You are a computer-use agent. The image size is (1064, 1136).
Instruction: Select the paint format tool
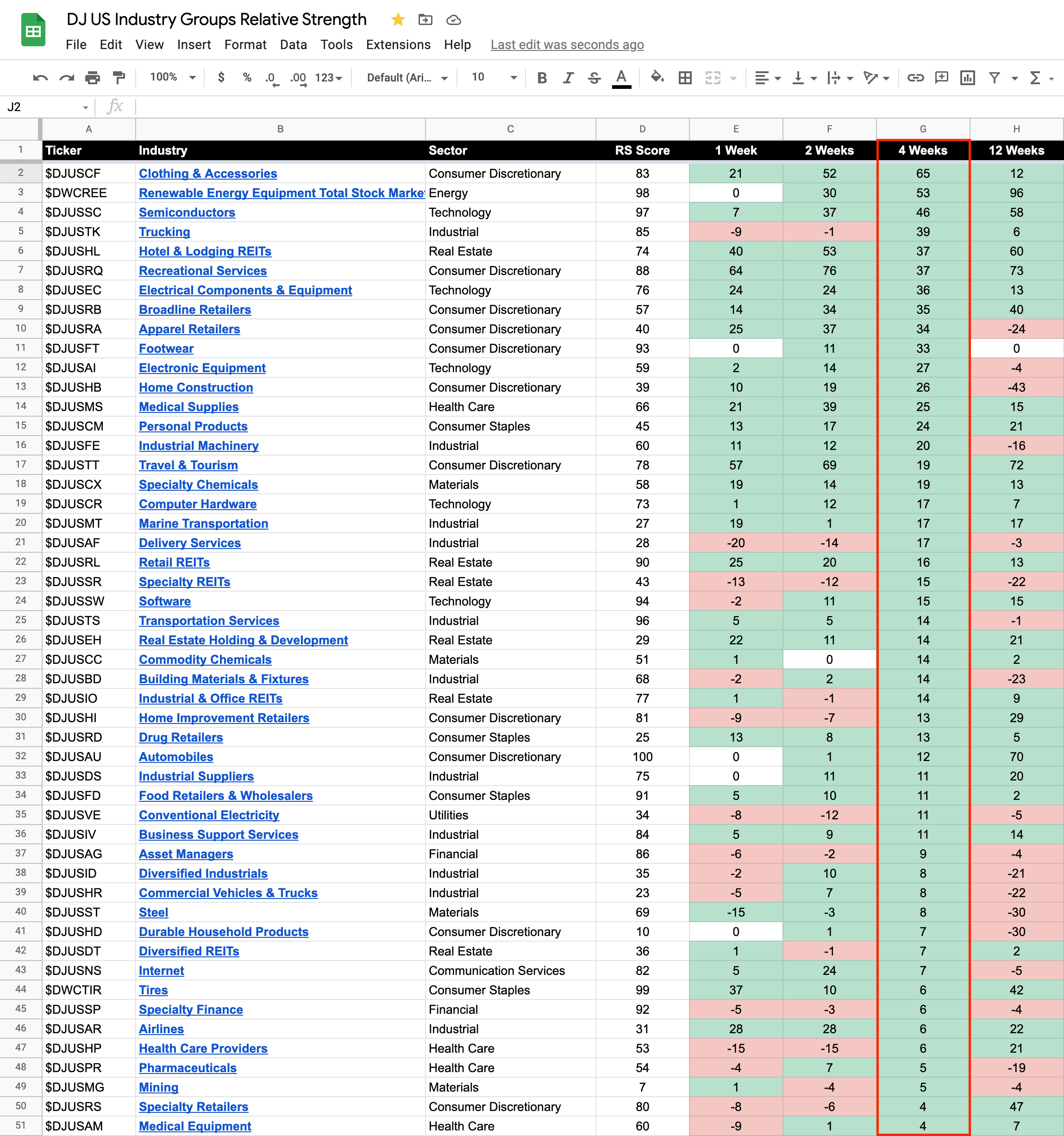click(x=119, y=78)
